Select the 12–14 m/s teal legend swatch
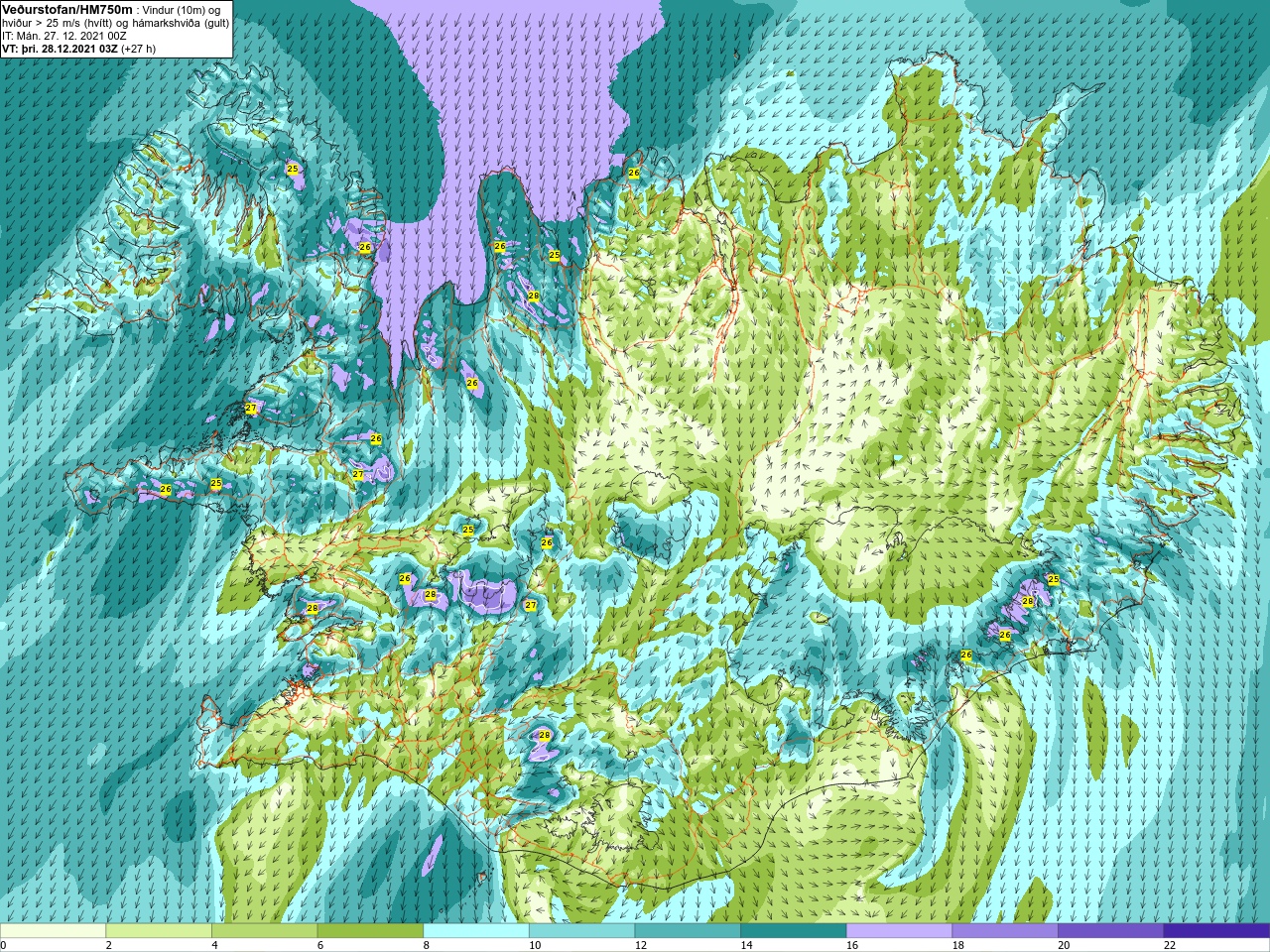The height and width of the screenshot is (952, 1270). pyautogui.click(x=688, y=931)
